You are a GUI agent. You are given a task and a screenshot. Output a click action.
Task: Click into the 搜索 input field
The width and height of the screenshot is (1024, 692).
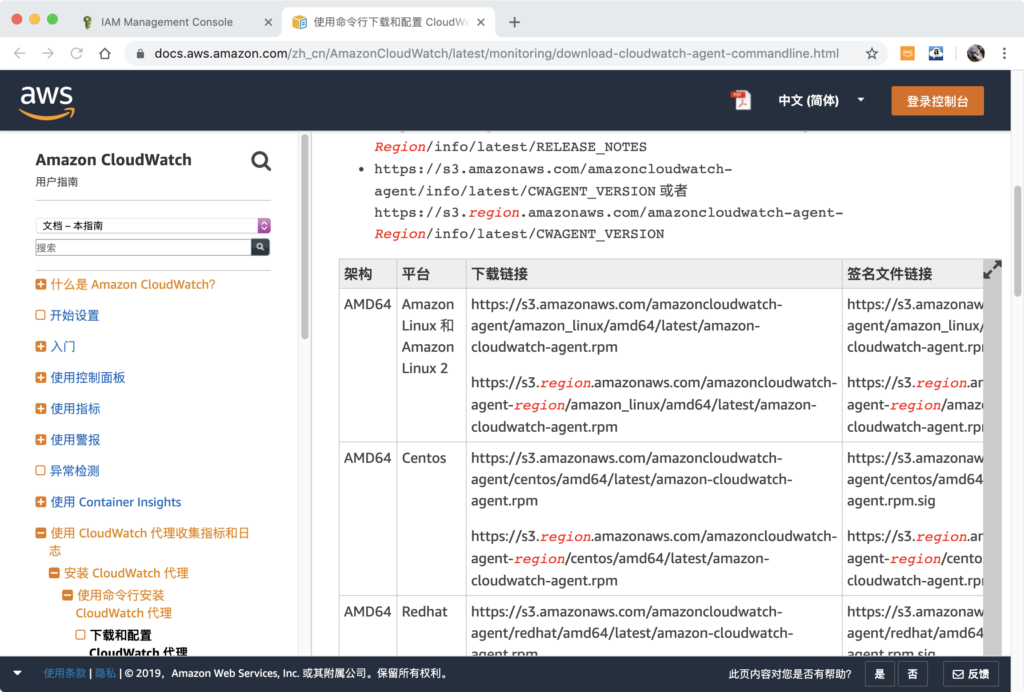pos(143,247)
